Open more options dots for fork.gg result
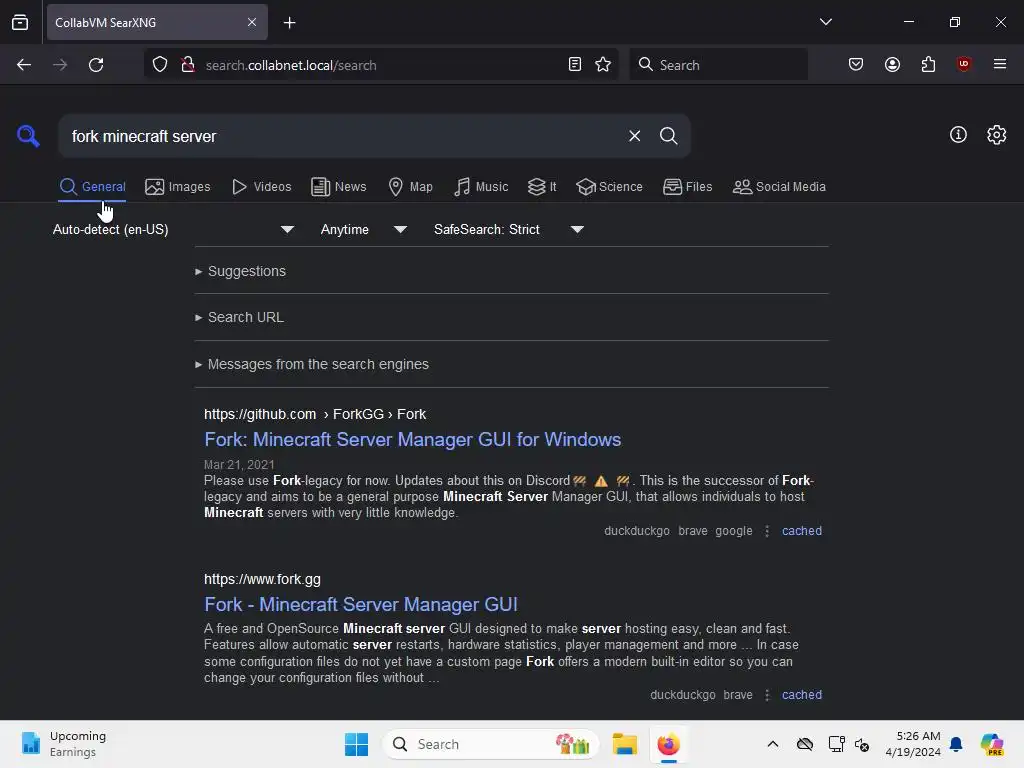This screenshot has width=1024, height=768. tap(767, 695)
